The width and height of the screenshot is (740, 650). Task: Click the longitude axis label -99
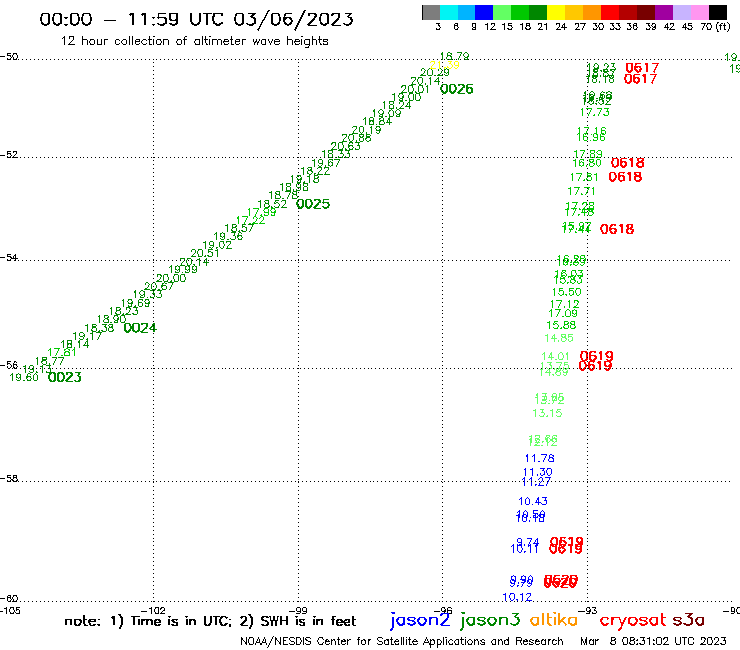pyautogui.click(x=298, y=611)
